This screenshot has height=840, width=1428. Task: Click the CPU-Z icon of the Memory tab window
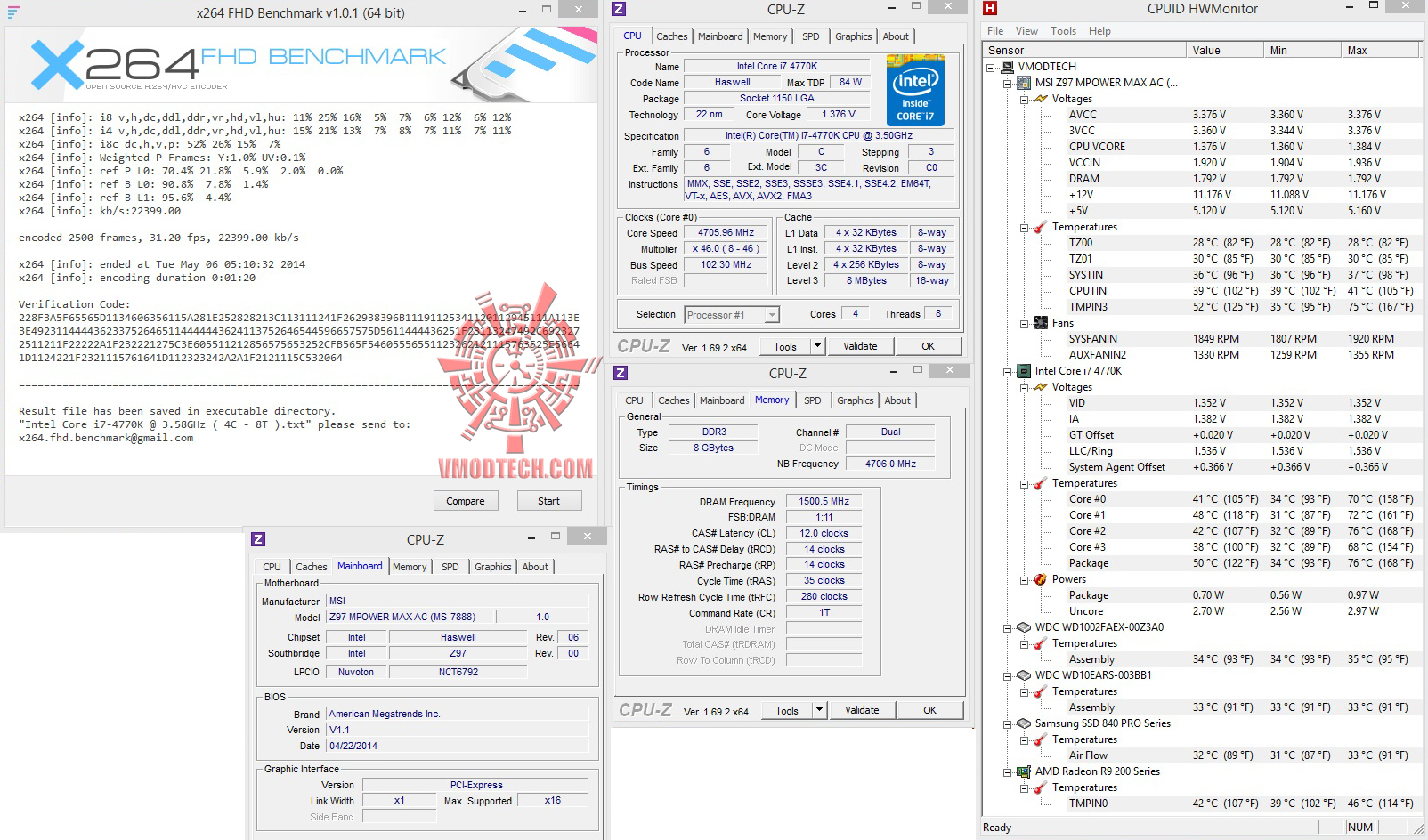click(x=621, y=373)
